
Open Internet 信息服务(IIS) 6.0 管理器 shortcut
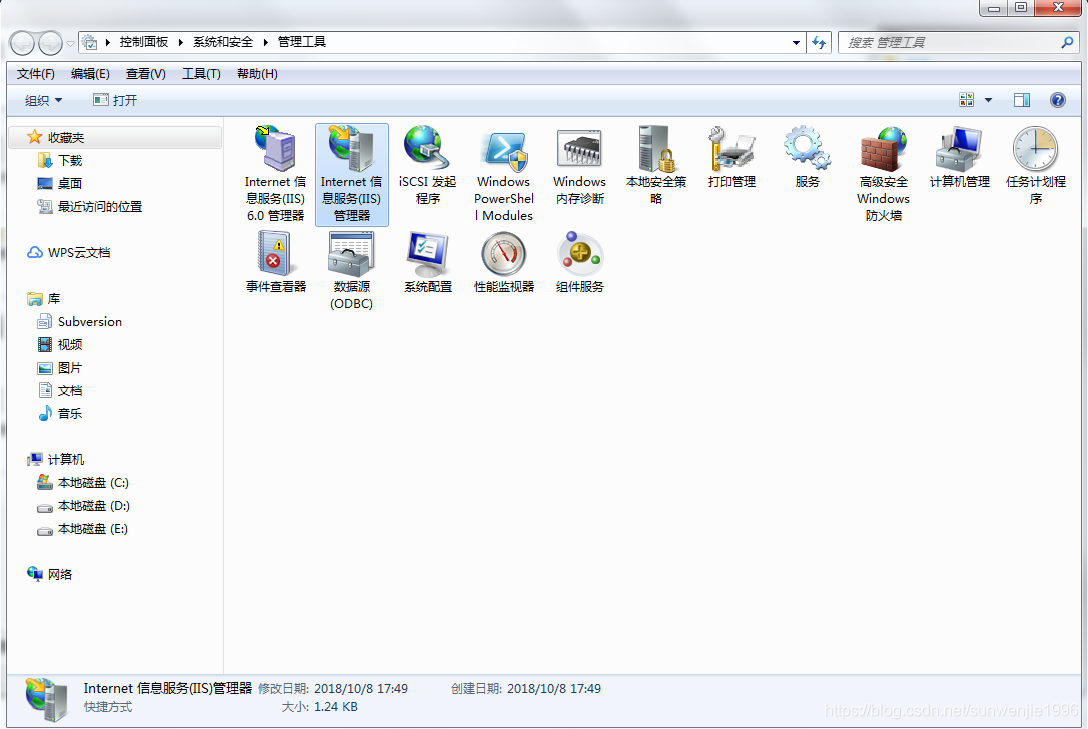point(275,173)
